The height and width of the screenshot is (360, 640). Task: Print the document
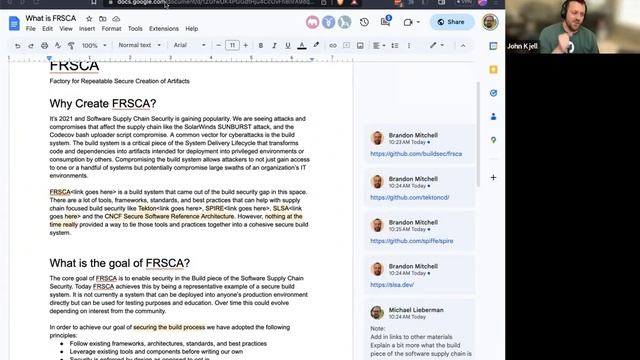coord(44,46)
